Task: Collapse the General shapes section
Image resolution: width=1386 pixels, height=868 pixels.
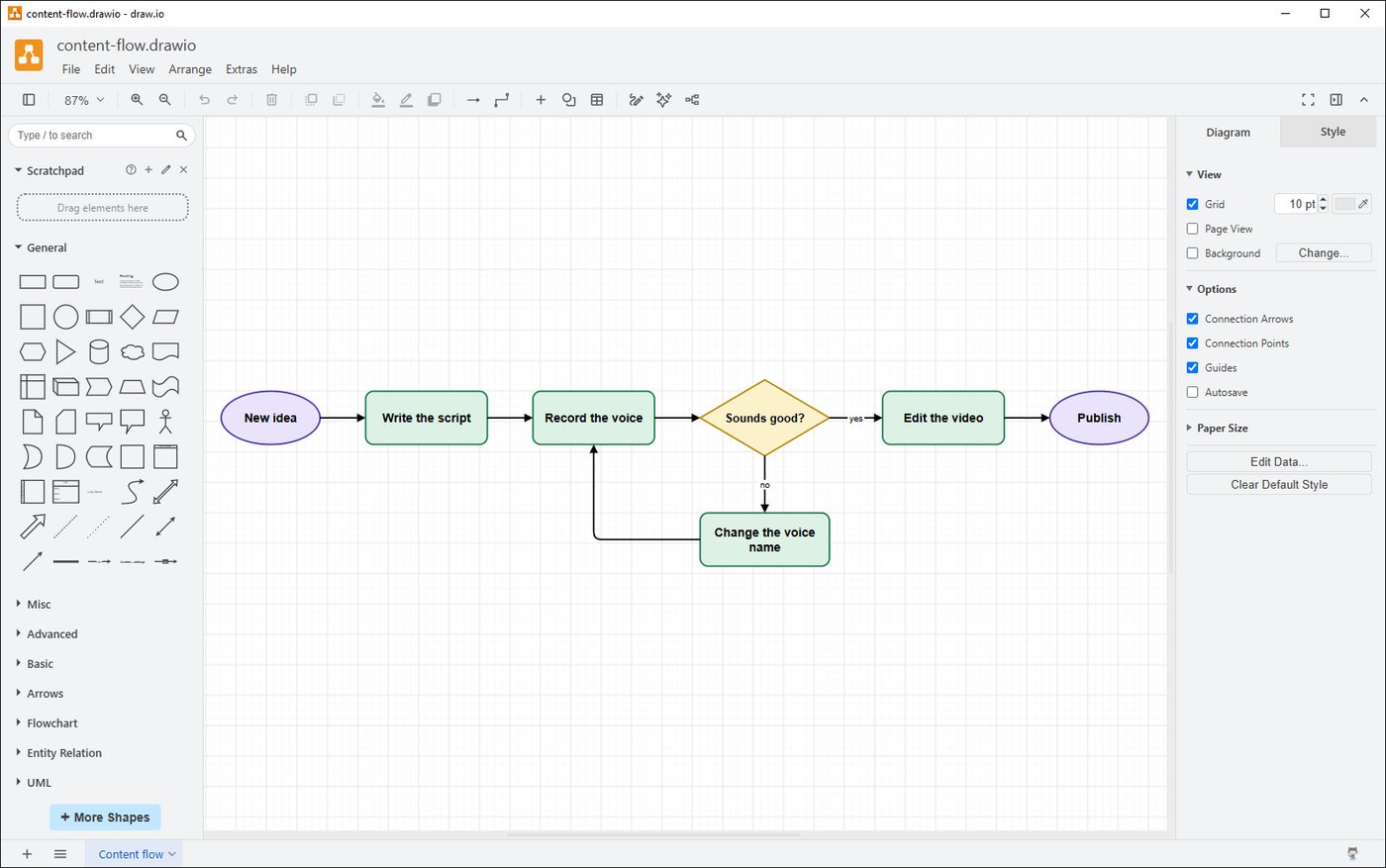Action: (41, 247)
